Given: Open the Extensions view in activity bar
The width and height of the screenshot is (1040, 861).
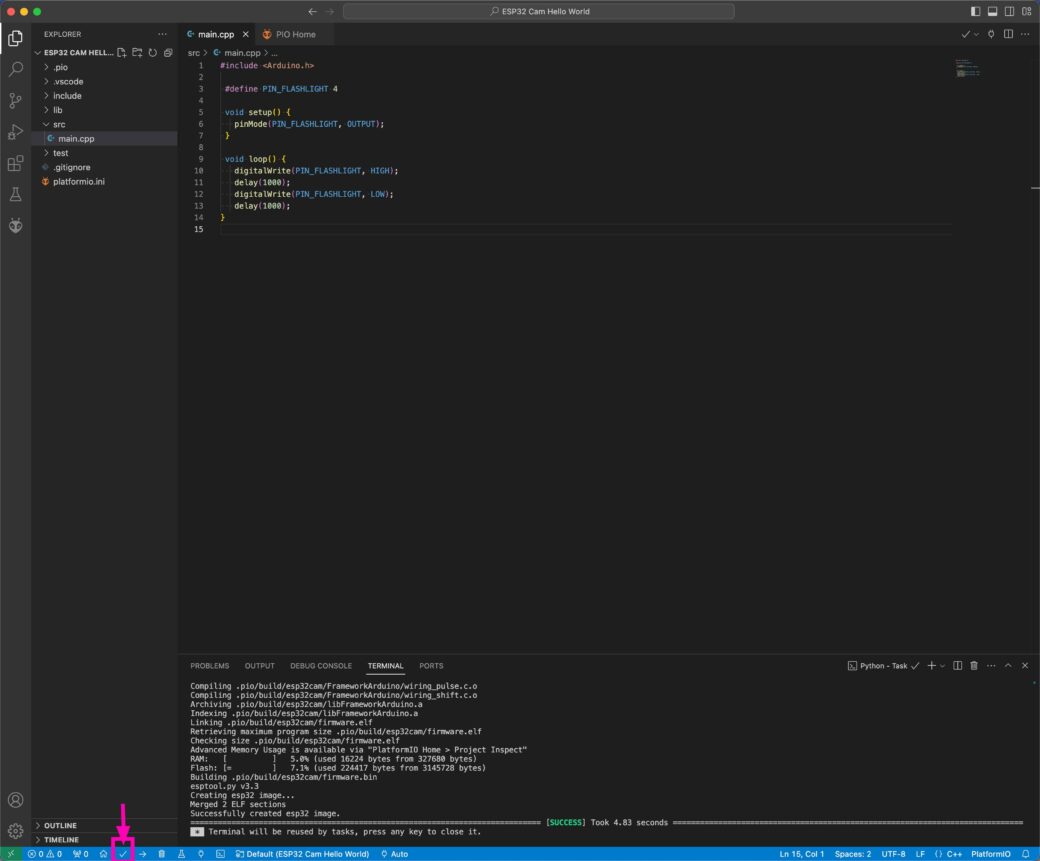Looking at the screenshot, I should click(x=15, y=164).
